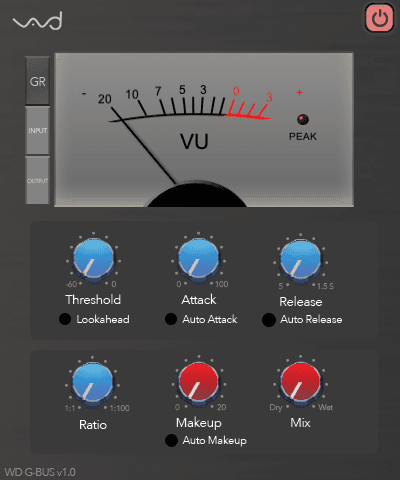Click the "Makeup" label
Screen dimensions: 400x480
(x=199, y=423)
